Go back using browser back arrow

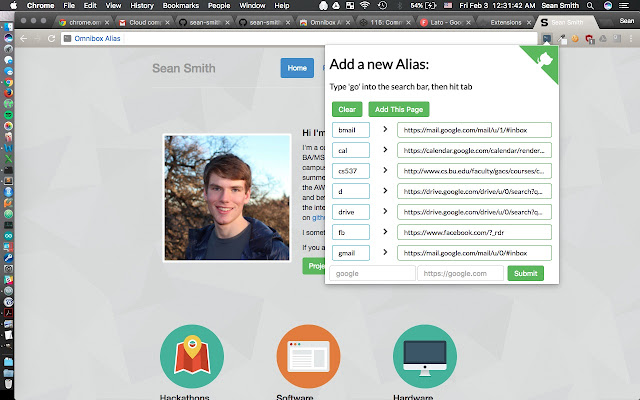point(23,38)
